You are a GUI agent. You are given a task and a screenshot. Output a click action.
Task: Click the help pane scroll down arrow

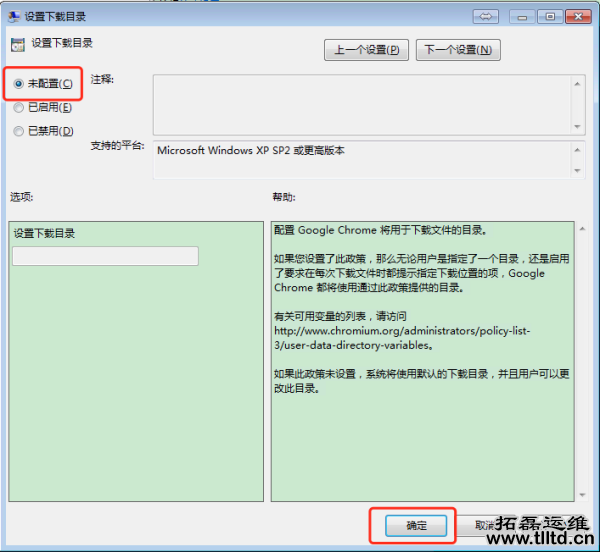[x=582, y=495]
